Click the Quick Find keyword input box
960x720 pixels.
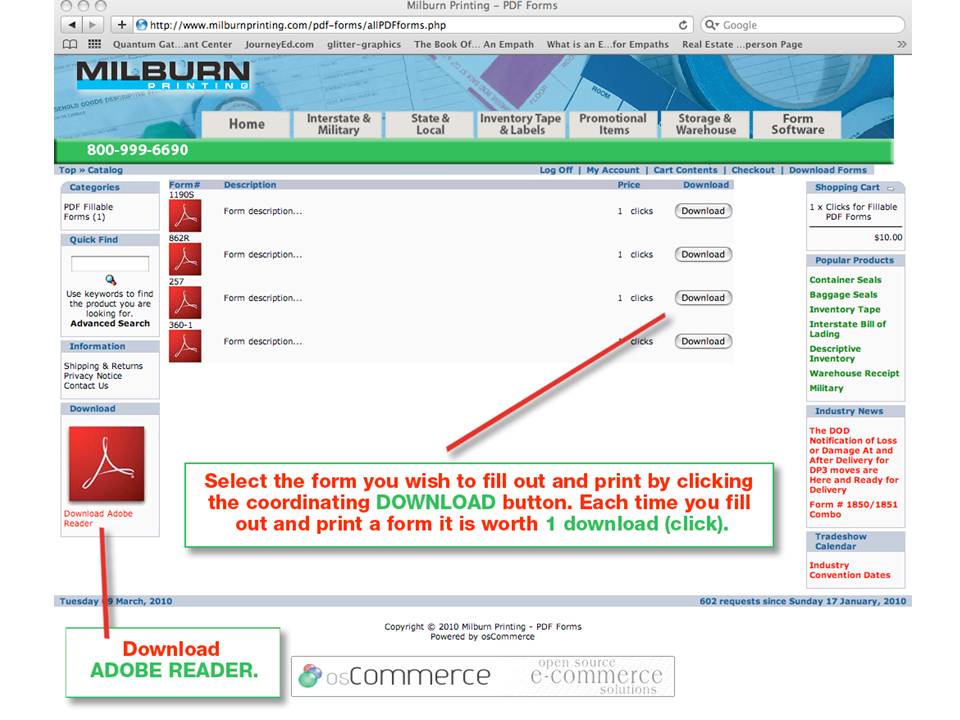tap(110, 263)
